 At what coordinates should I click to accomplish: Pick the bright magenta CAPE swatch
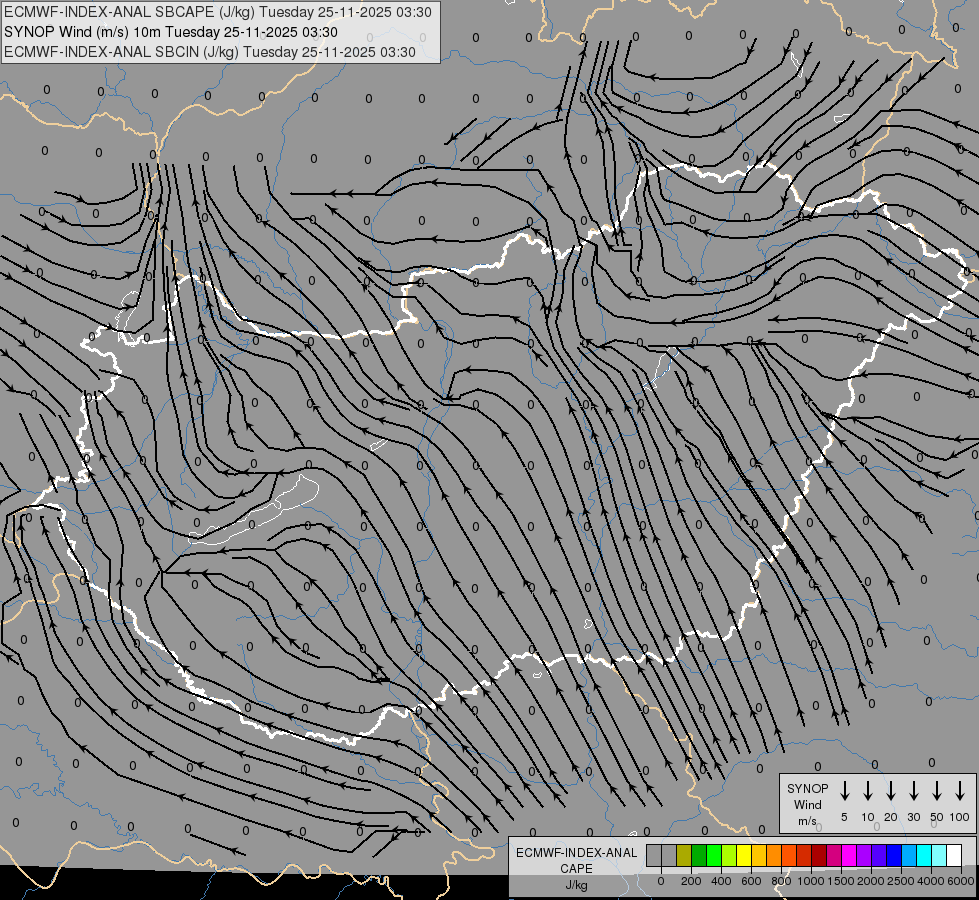tap(849, 855)
